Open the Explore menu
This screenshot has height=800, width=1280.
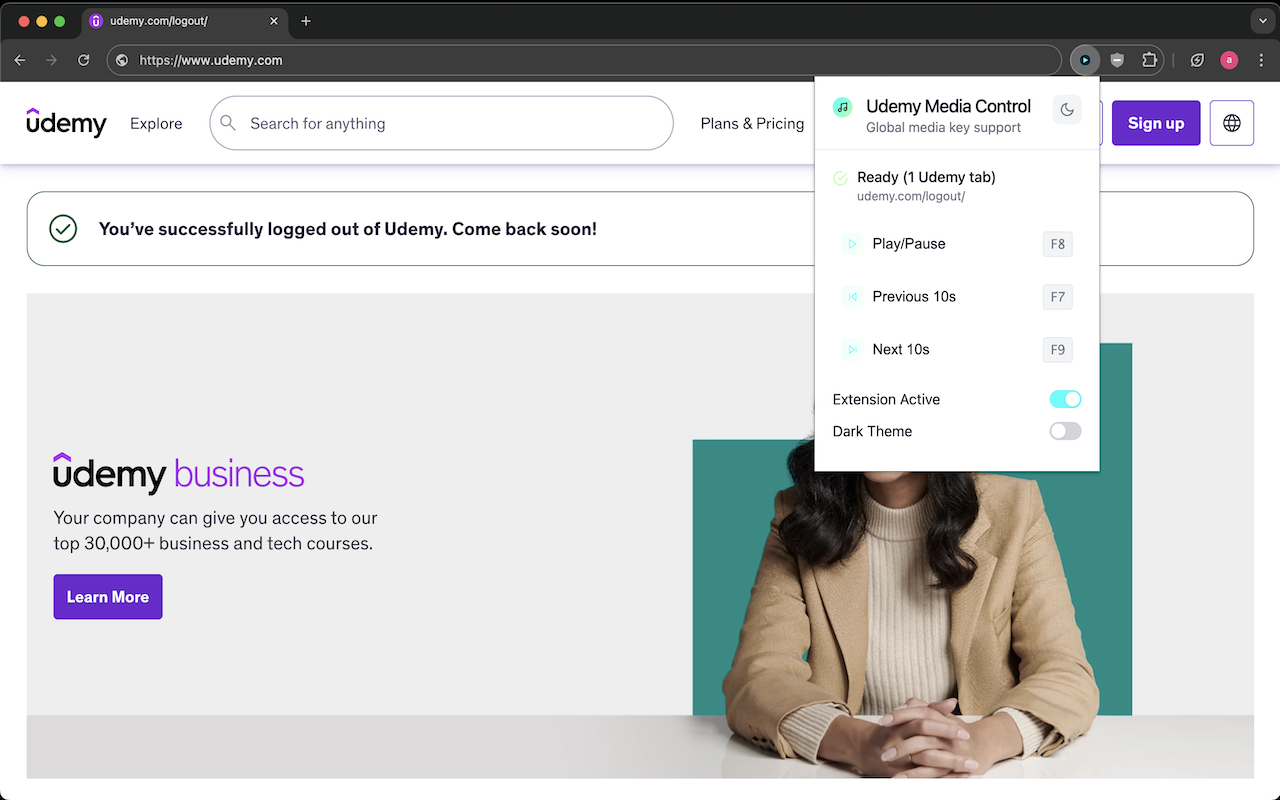coord(156,123)
